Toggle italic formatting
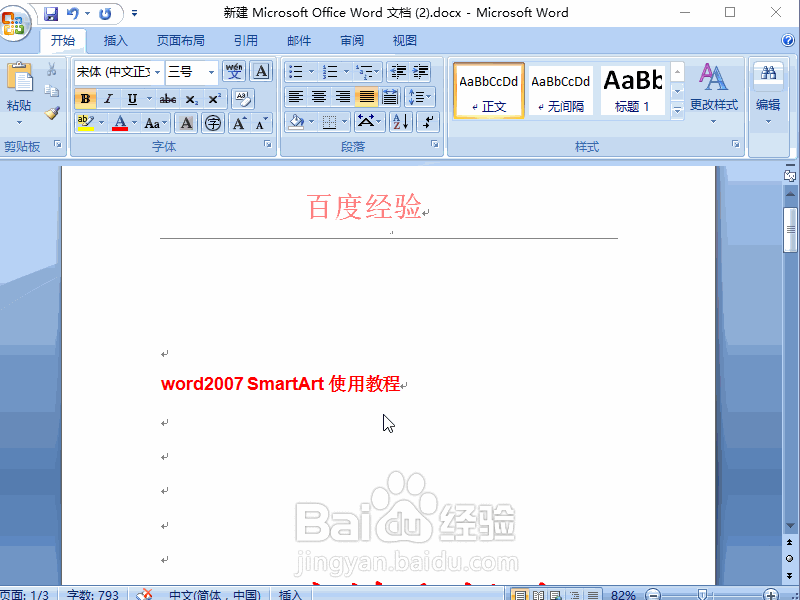Viewport: 800px width, 600px height. [108, 99]
